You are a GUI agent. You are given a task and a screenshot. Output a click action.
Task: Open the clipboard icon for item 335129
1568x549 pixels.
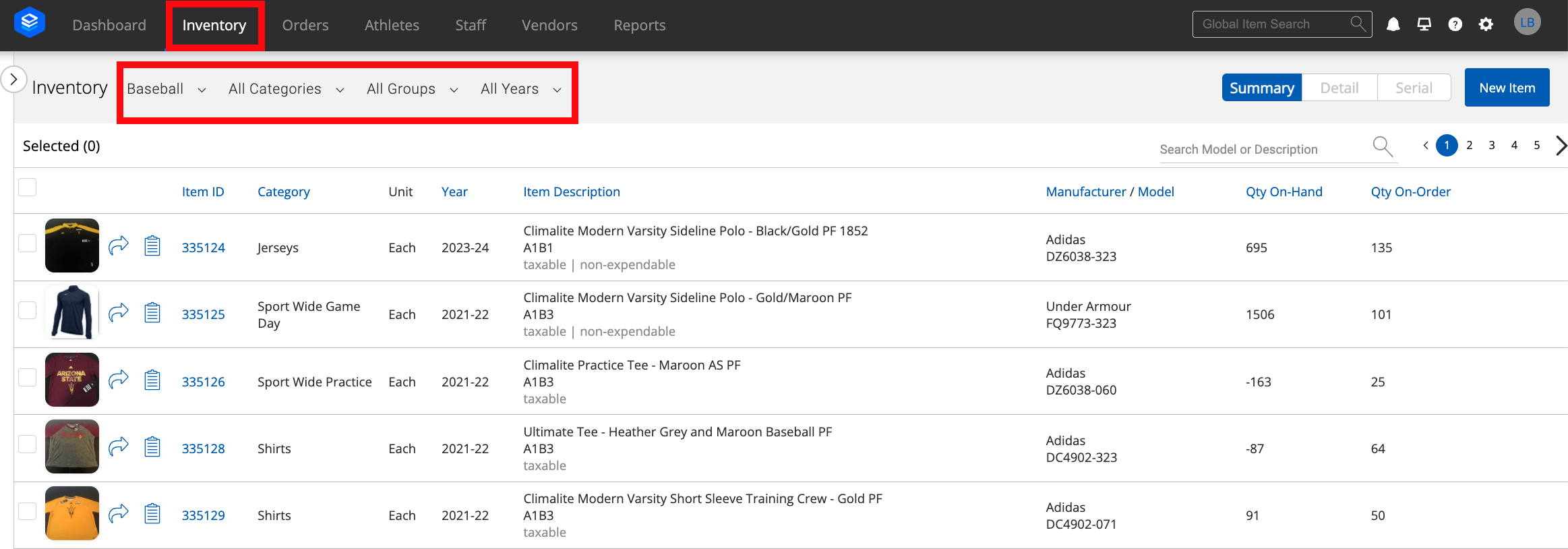click(152, 514)
